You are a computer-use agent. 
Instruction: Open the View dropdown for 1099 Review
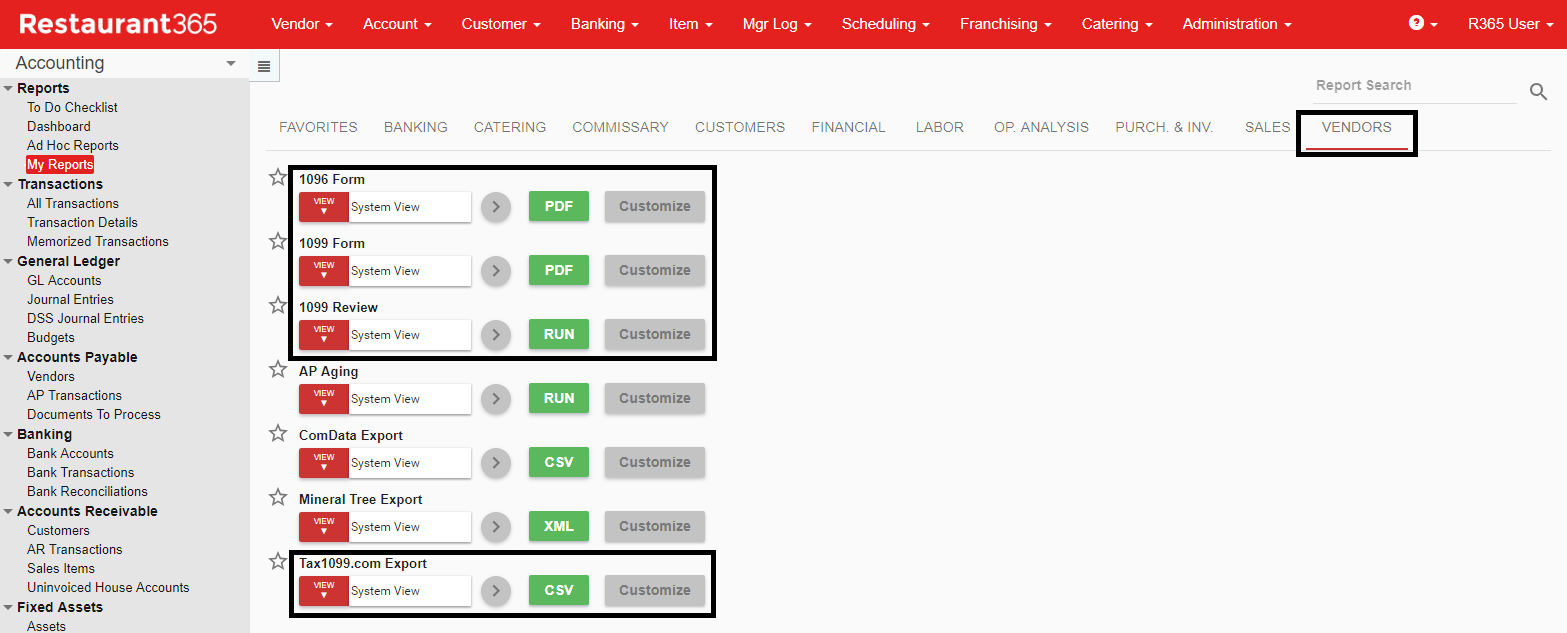324,335
